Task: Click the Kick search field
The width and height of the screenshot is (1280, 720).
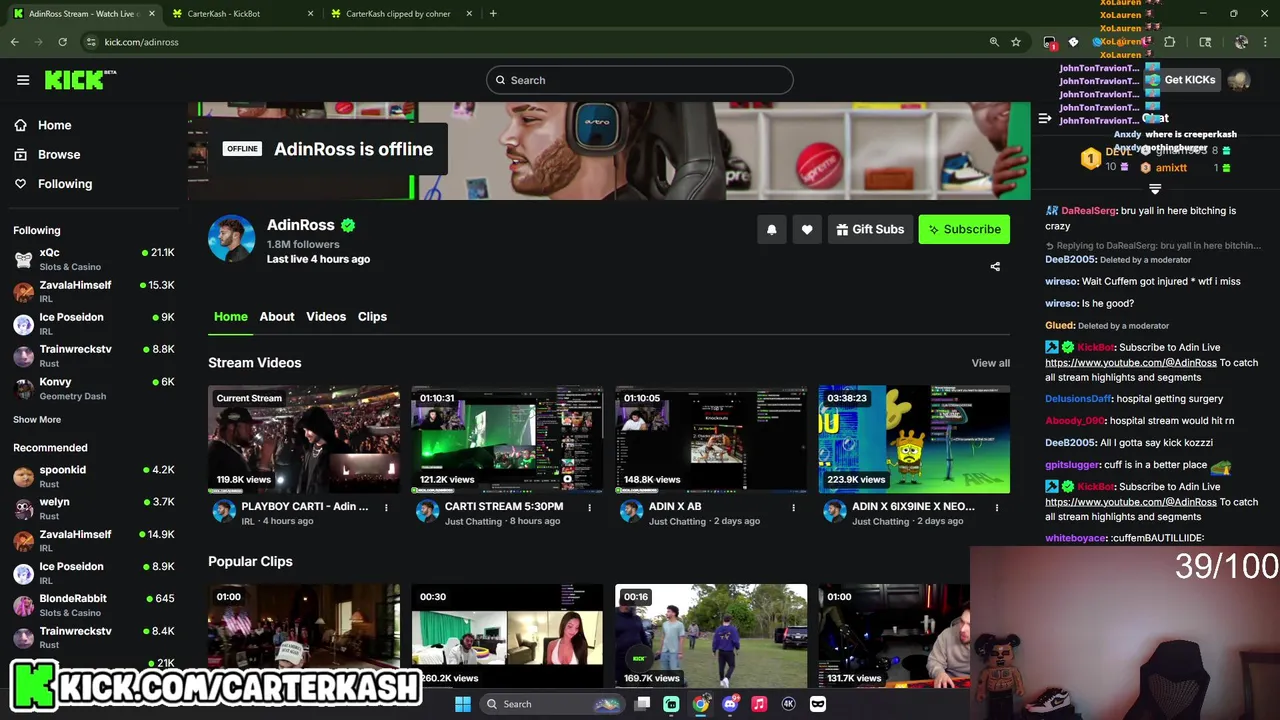Action: [640, 80]
